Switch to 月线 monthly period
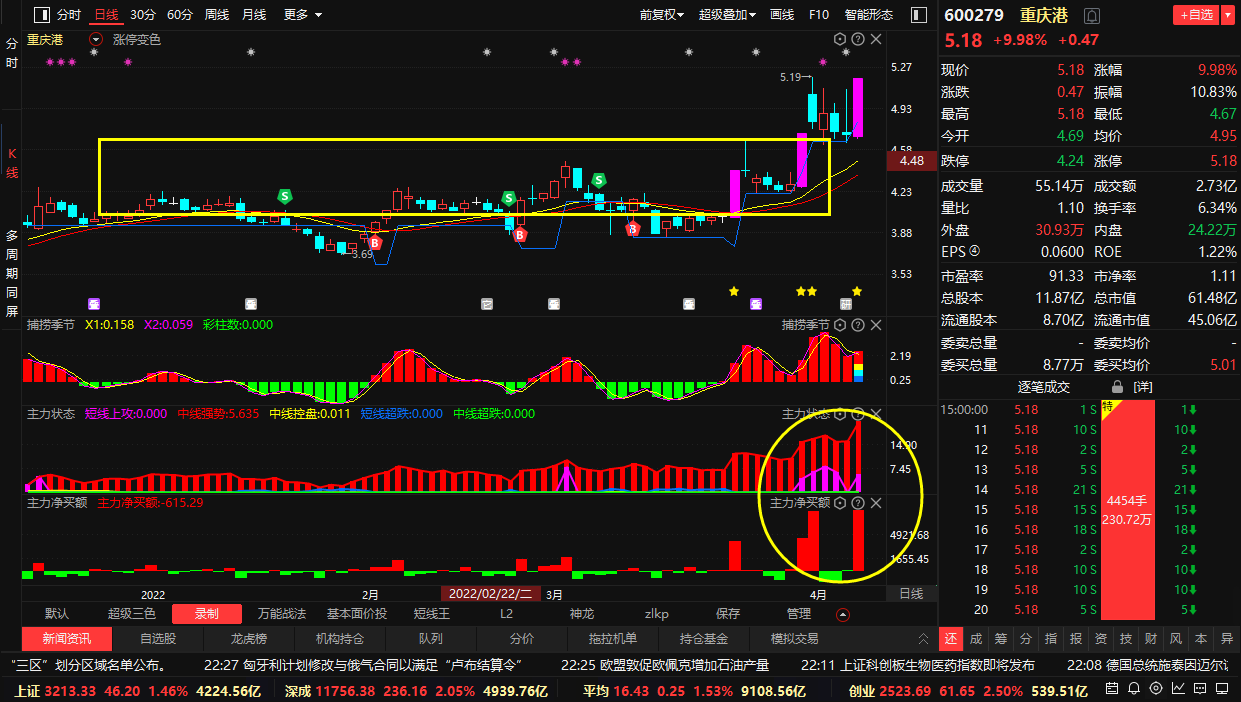Viewport: 1241px width, 702px height. coord(254,15)
